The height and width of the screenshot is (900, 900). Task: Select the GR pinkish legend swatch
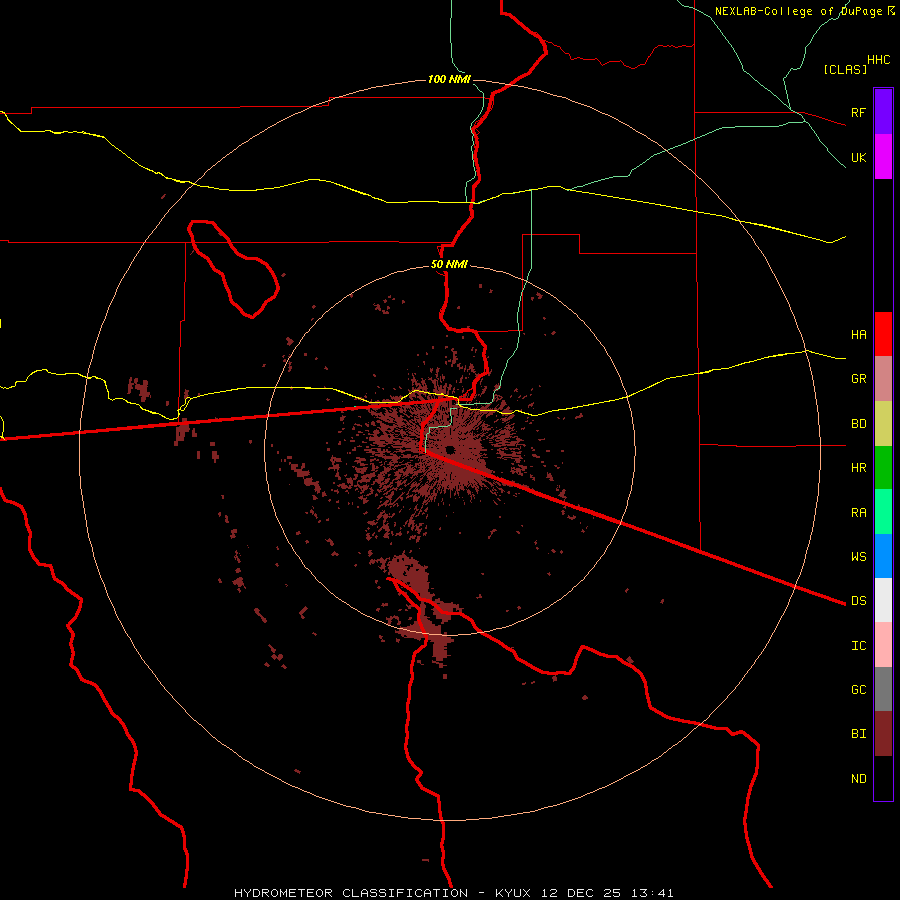883,379
